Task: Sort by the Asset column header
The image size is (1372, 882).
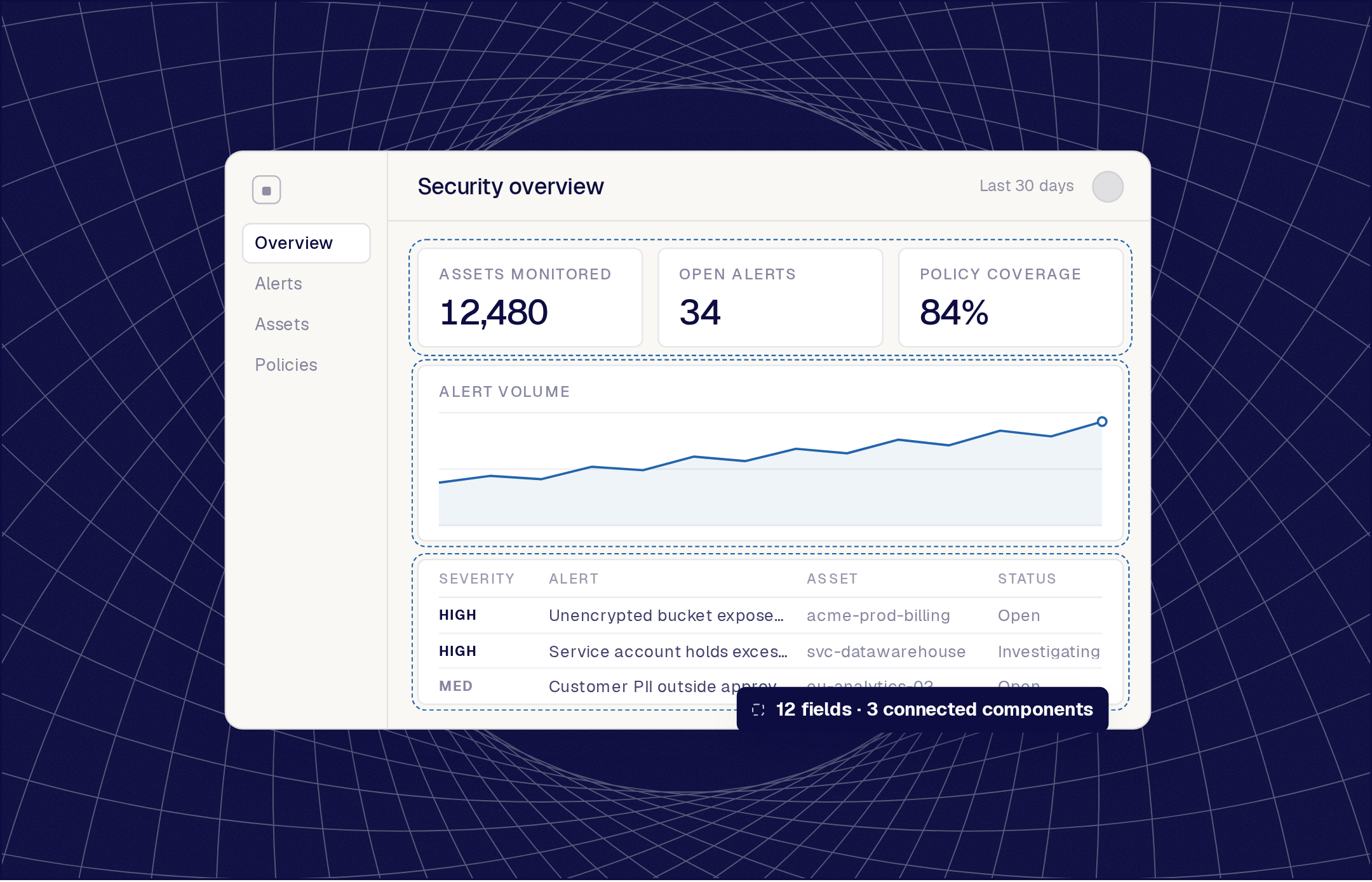Action: coord(832,579)
